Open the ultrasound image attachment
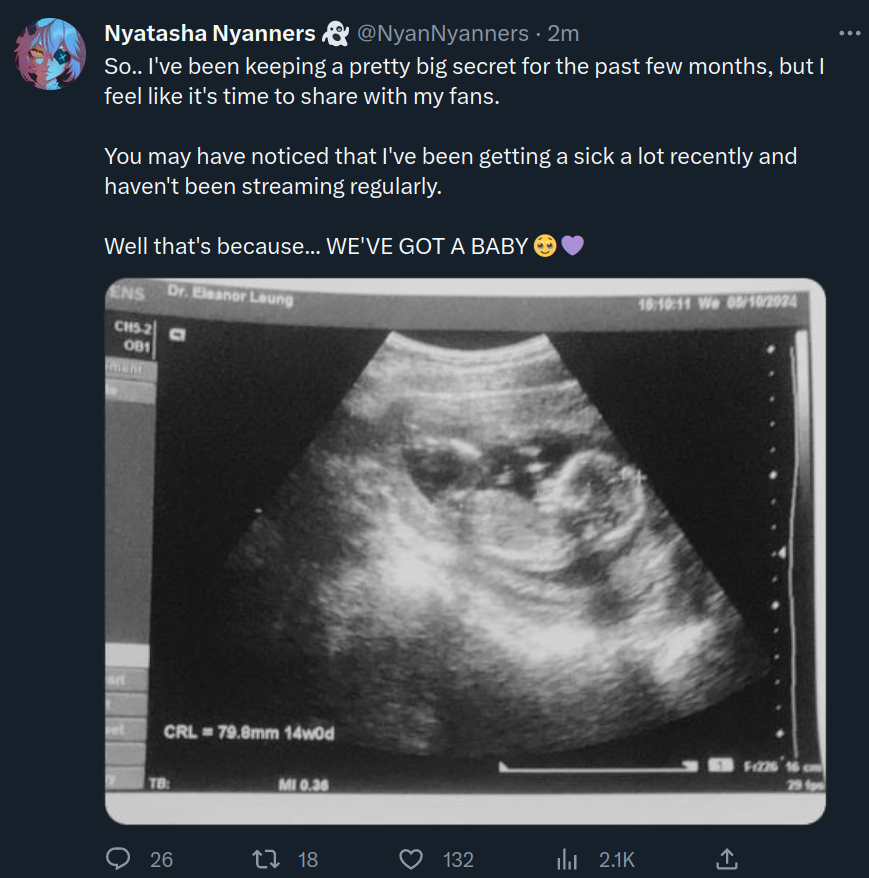Viewport: 869px width, 878px height. pyautogui.click(x=465, y=550)
